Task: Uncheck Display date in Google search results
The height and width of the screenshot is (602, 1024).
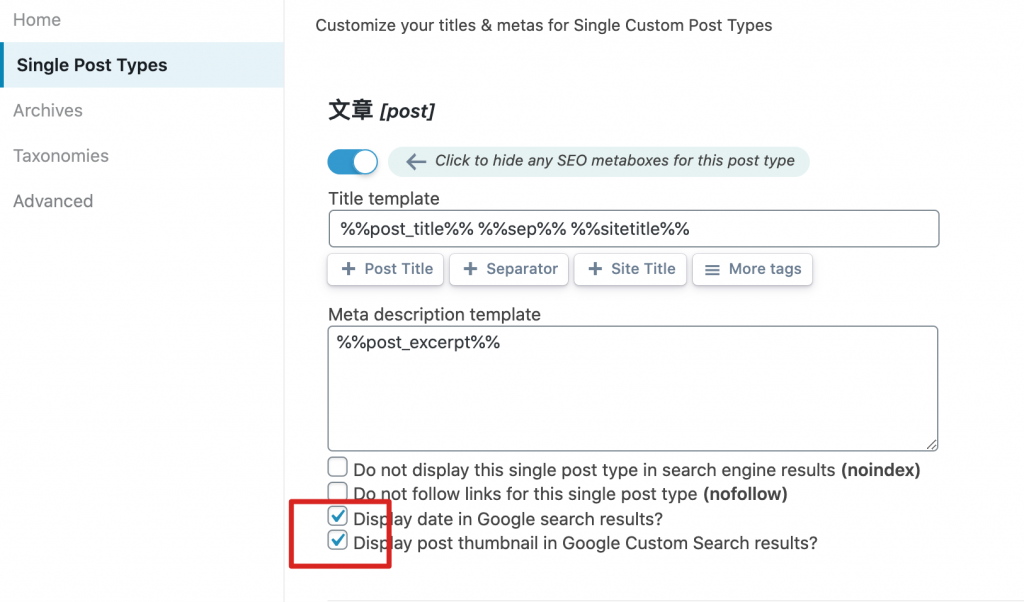Action: tap(338, 518)
